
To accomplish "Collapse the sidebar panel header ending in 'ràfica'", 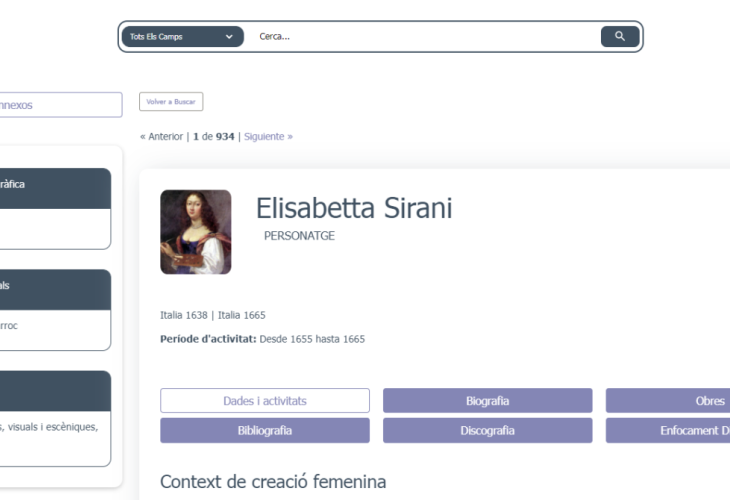I will click(53, 188).
